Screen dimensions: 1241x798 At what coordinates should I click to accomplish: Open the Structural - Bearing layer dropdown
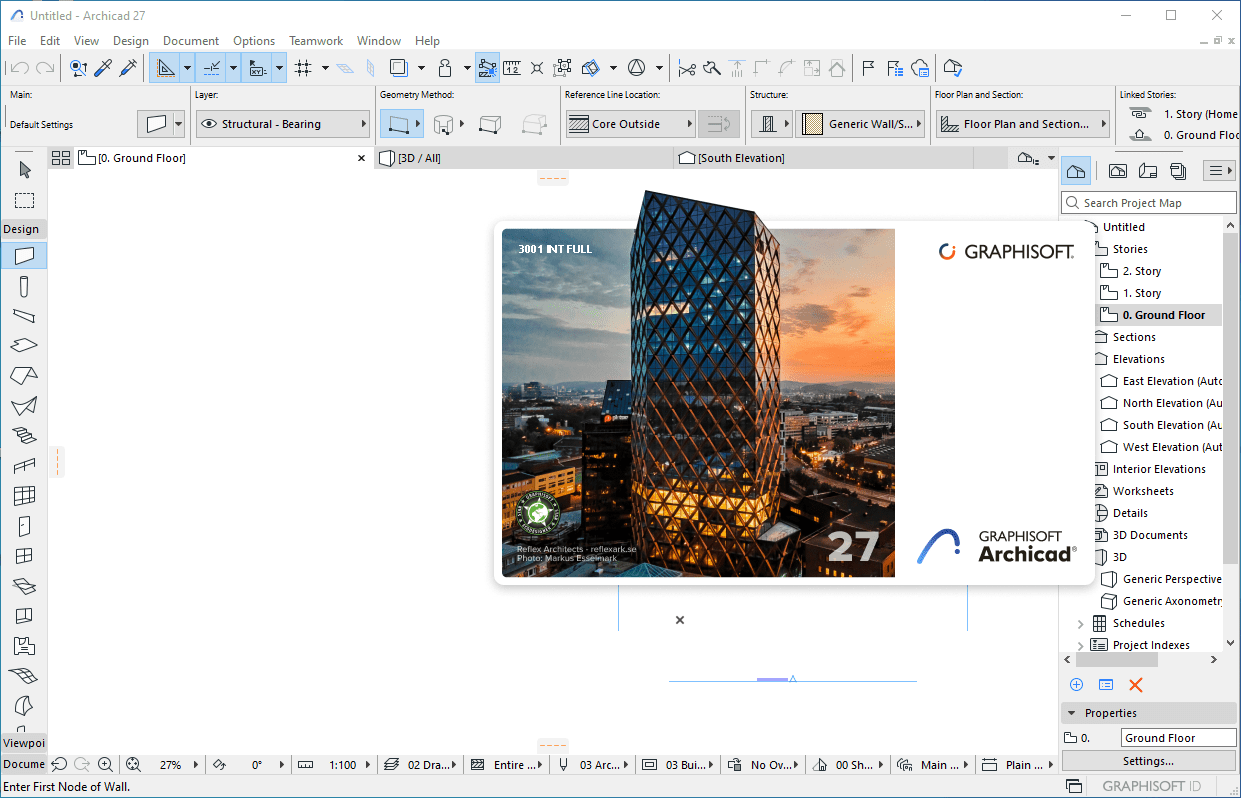click(x=283, y=124)
